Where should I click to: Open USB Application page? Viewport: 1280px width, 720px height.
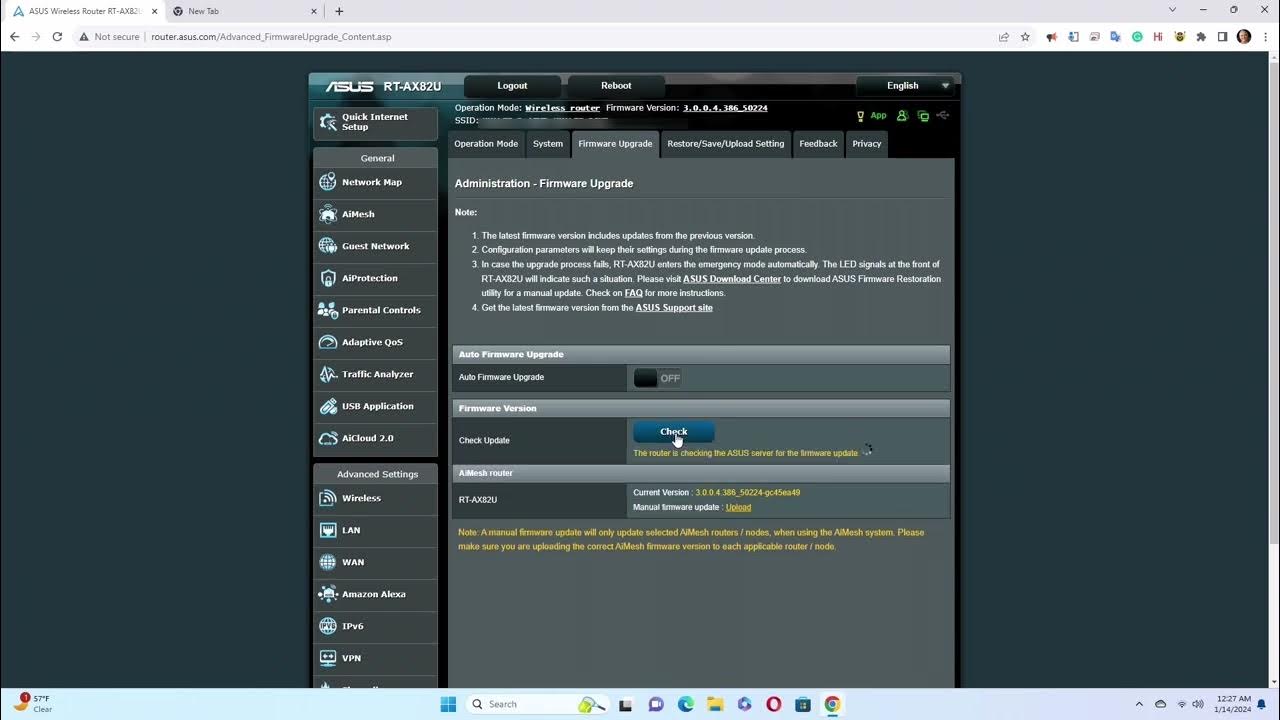coord(375,406)
